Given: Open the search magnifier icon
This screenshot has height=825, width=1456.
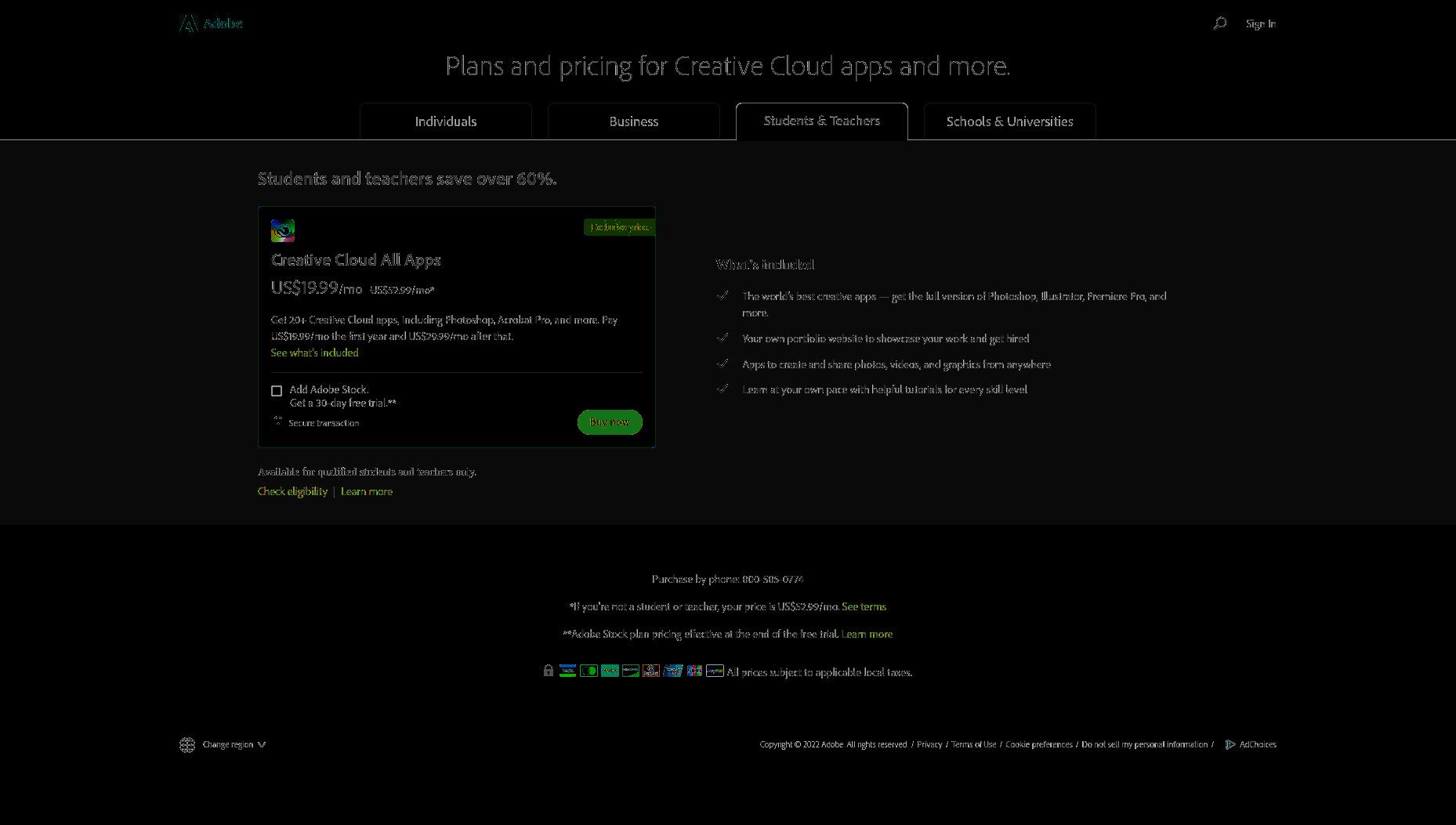Looking at the screenshot, I should pyautogui.click(x=1219, y=24).
